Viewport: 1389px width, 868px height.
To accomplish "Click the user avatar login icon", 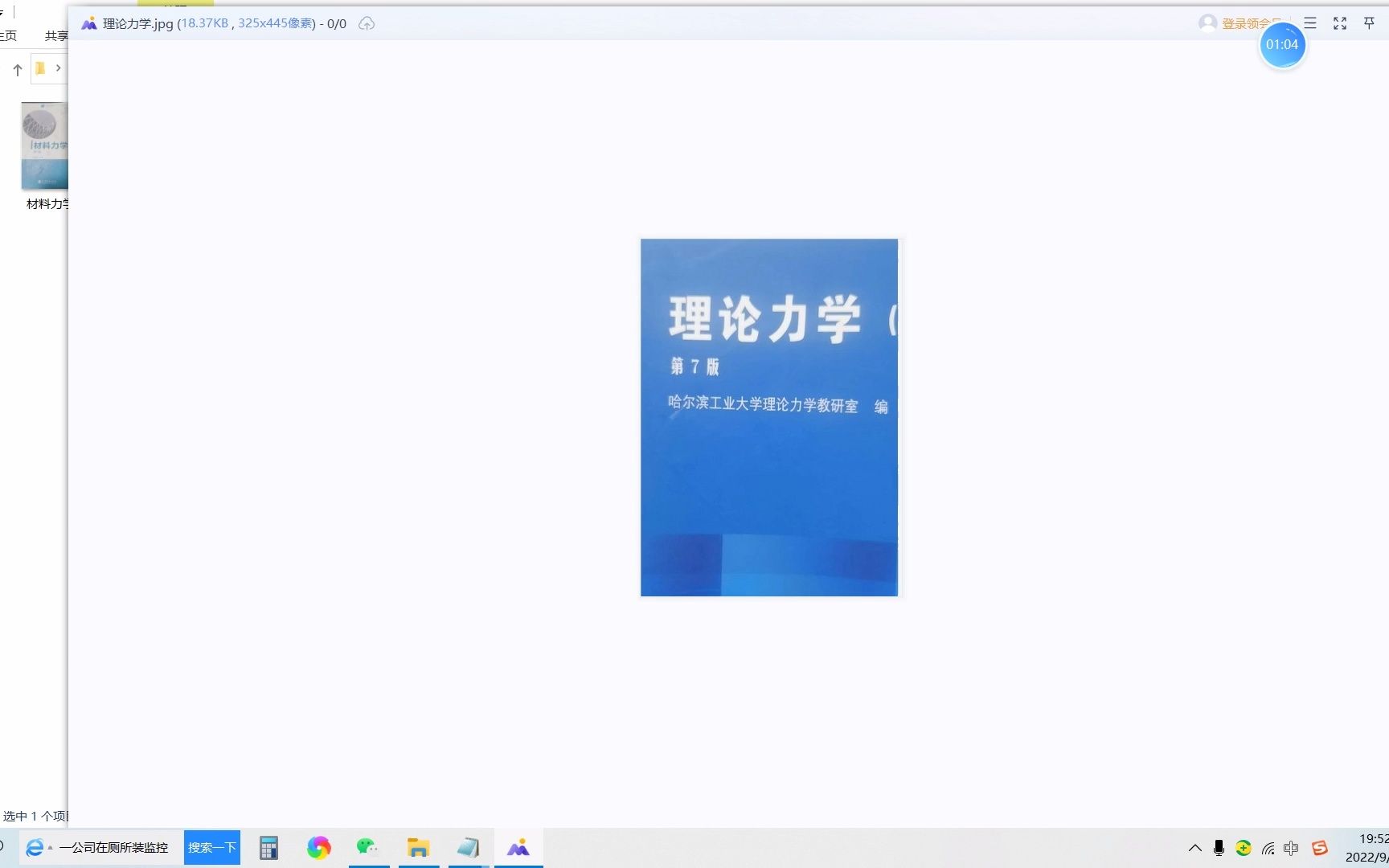I will (x=1207, y=23).
